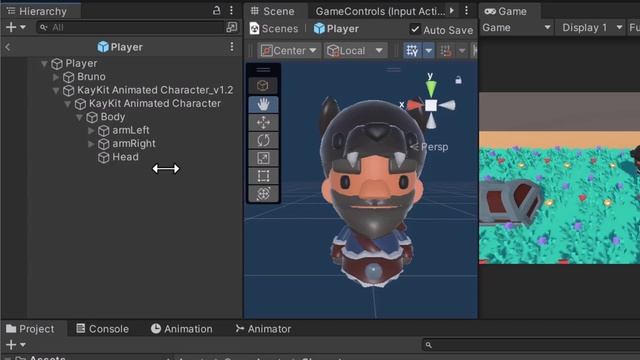Click the Project panel plus create button
Screen dimensions: 640x360
click(x=11, y=345)
